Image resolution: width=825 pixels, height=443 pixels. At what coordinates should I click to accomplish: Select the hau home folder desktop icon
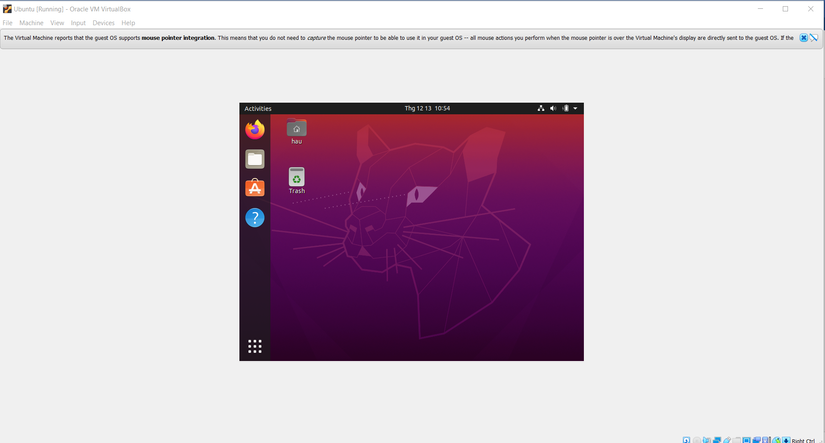(x=297, y=132)
